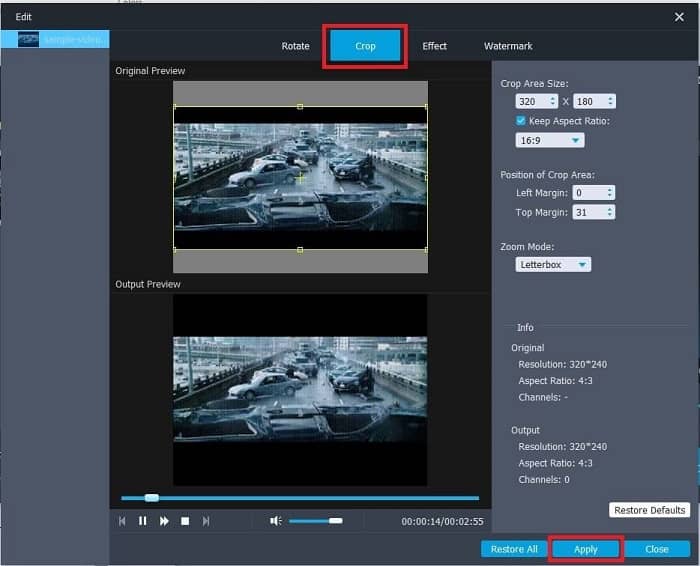The height and width of the screenshot is (566, 700).
Task: Switch to the Watermark tab
Action: (508, 46)
